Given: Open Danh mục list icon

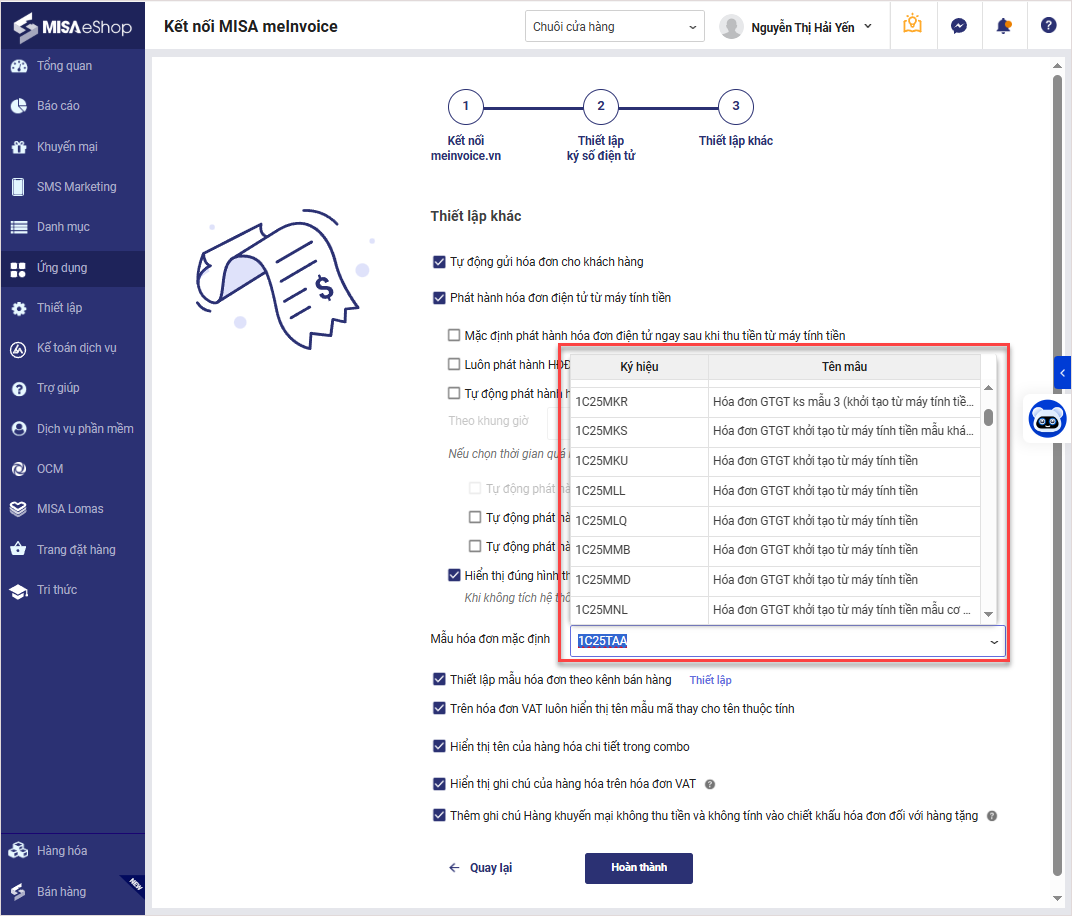Looking at the screenshot, I should (x=19, y=227).
